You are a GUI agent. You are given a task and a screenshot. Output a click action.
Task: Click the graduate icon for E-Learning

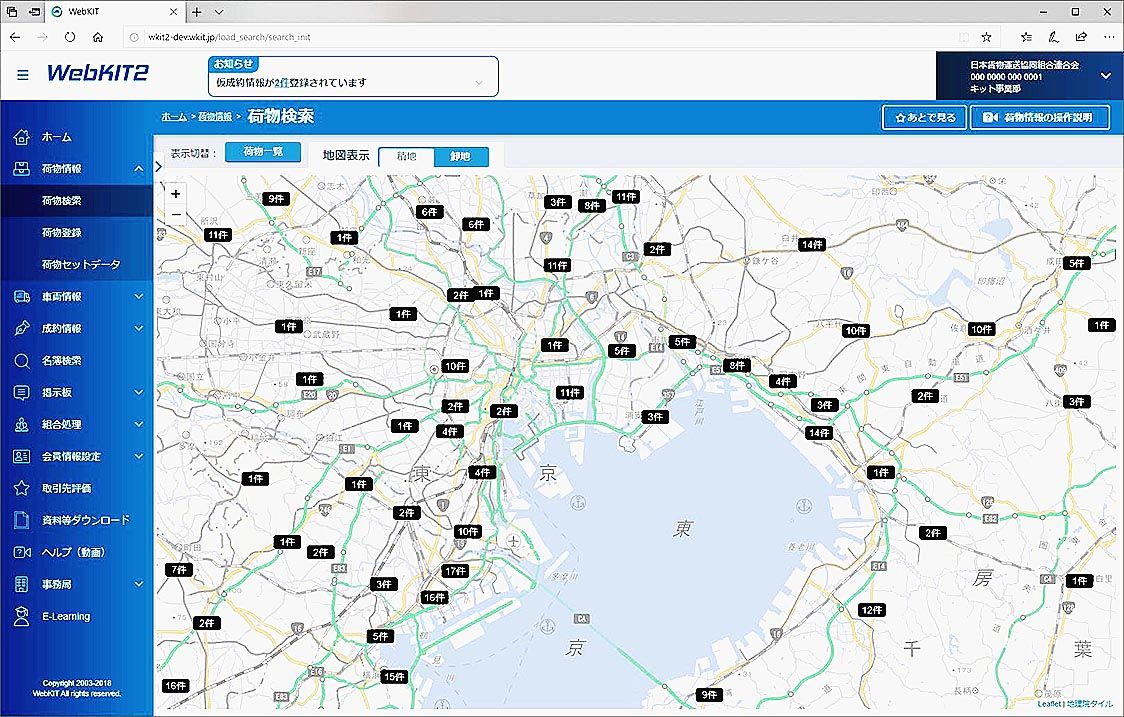22,617
